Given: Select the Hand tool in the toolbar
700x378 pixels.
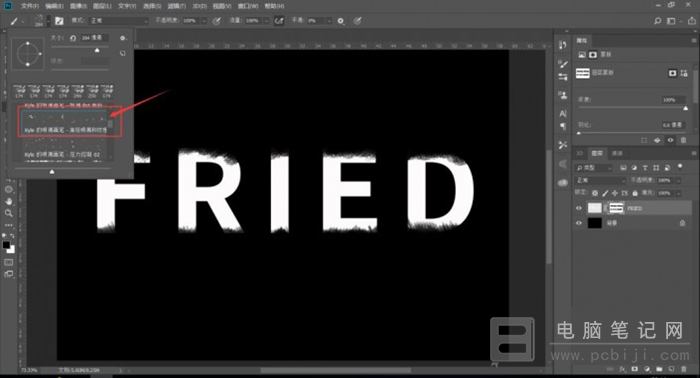Looking at the screenshot, I should [8, 201].
